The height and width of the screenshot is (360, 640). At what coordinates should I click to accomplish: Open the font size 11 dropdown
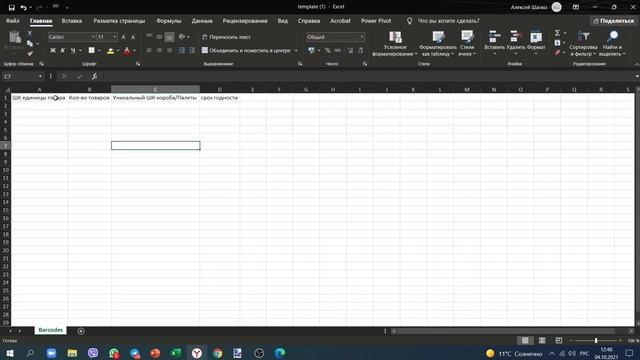tap(115, 37)
